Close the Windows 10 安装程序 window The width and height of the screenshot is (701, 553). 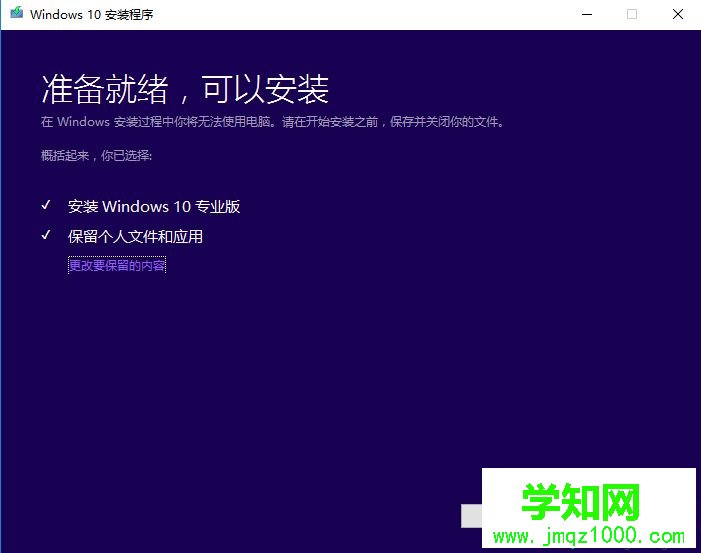point(678,14)
